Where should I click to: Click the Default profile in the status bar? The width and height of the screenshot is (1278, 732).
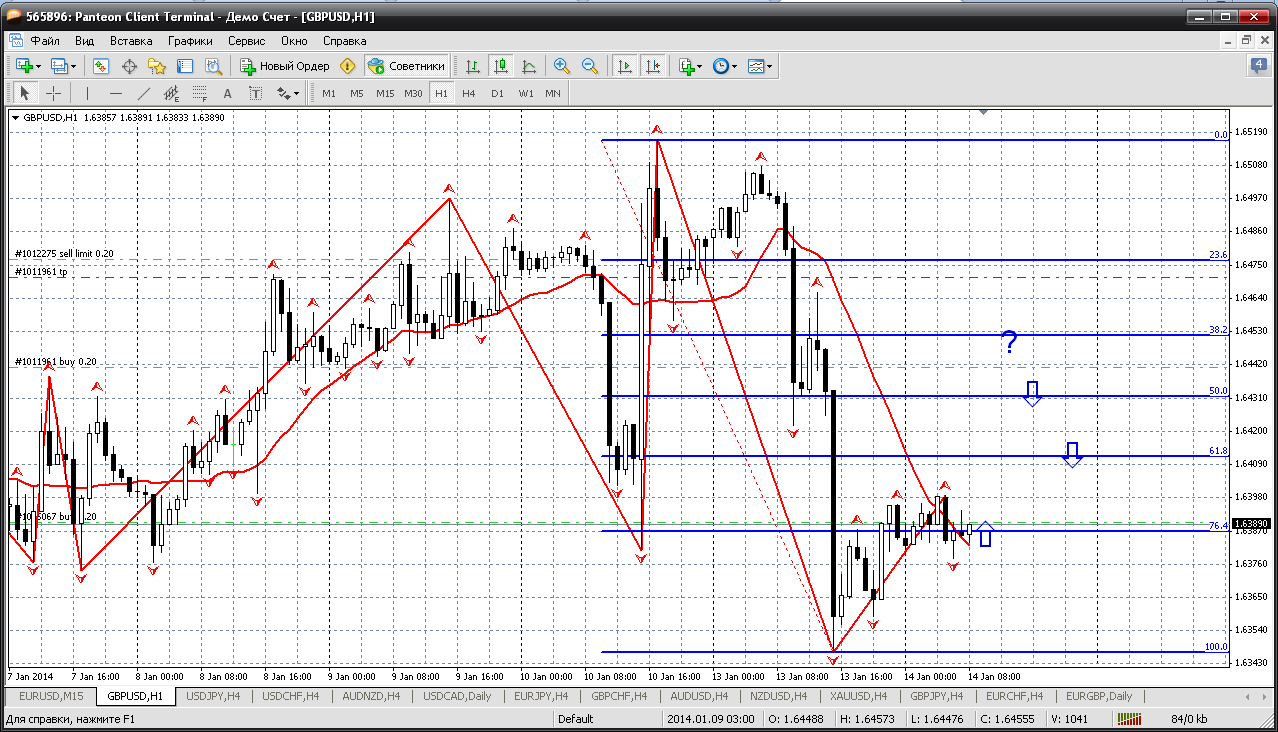[575, 719]
